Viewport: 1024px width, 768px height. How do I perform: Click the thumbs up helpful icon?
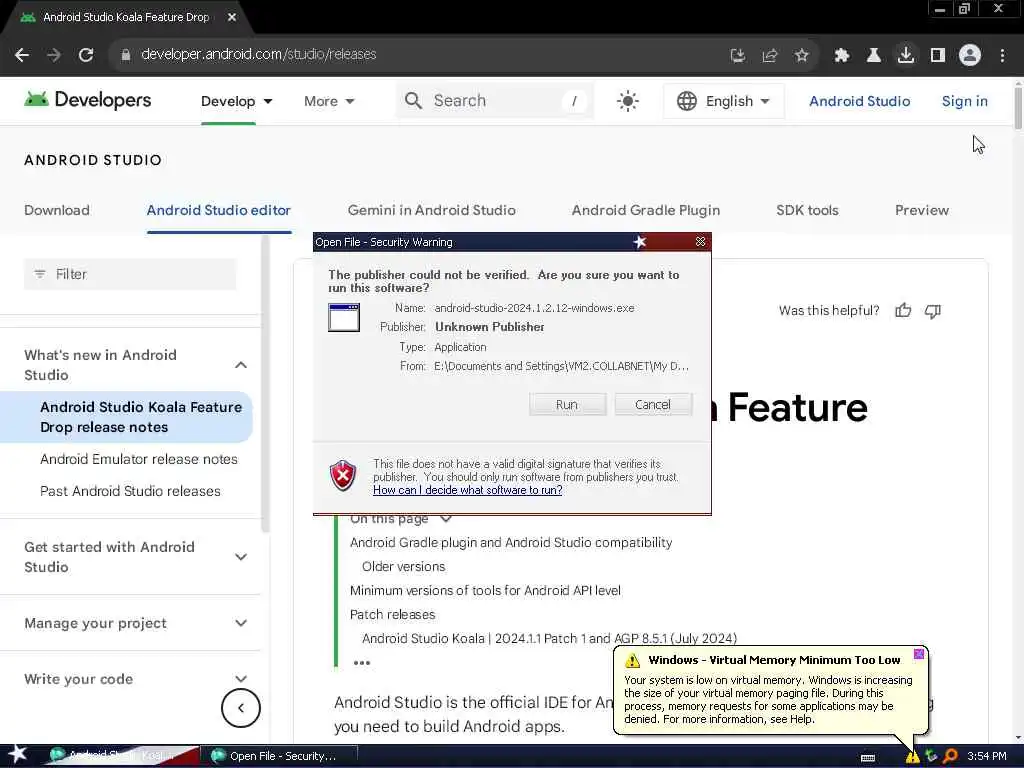click(x=903, y=311)
